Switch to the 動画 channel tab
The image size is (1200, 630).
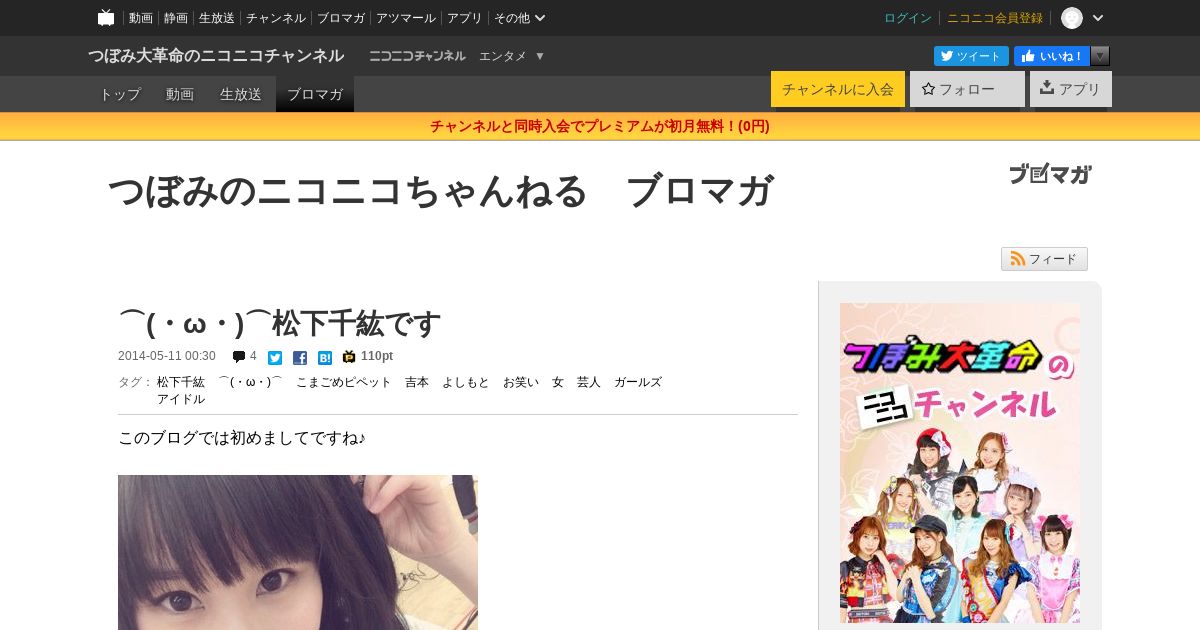coord(180,94)
